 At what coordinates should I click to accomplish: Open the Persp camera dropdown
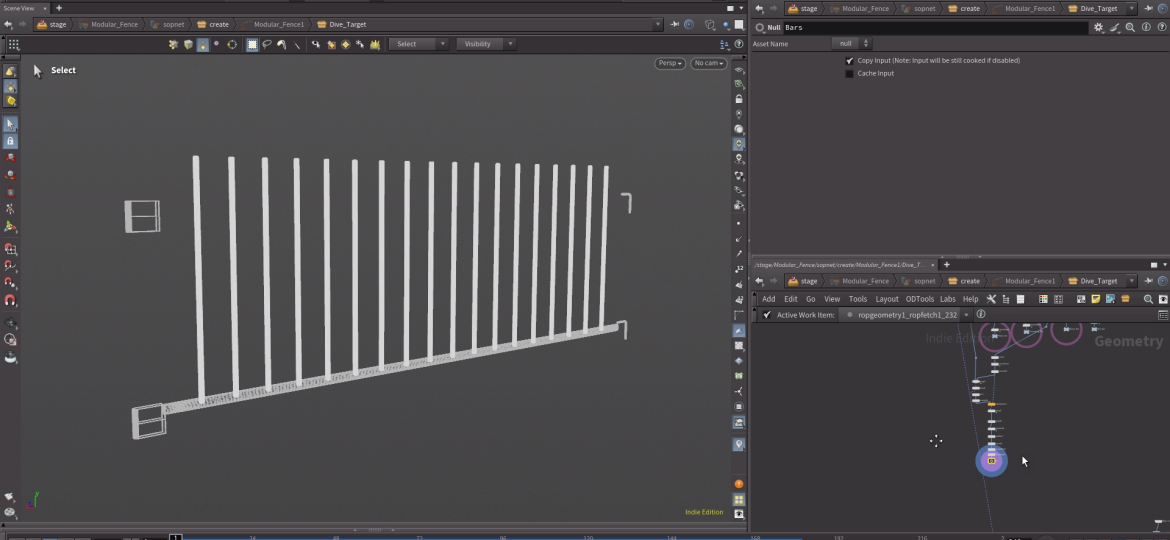(x=670, y=63)
